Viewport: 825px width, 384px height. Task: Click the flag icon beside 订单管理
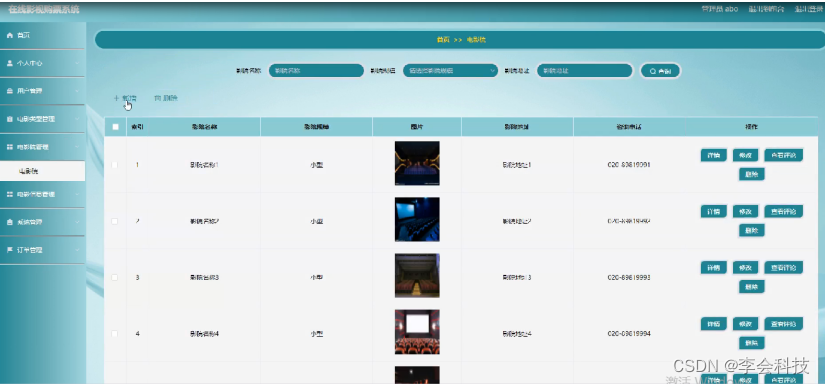point(9,250)
